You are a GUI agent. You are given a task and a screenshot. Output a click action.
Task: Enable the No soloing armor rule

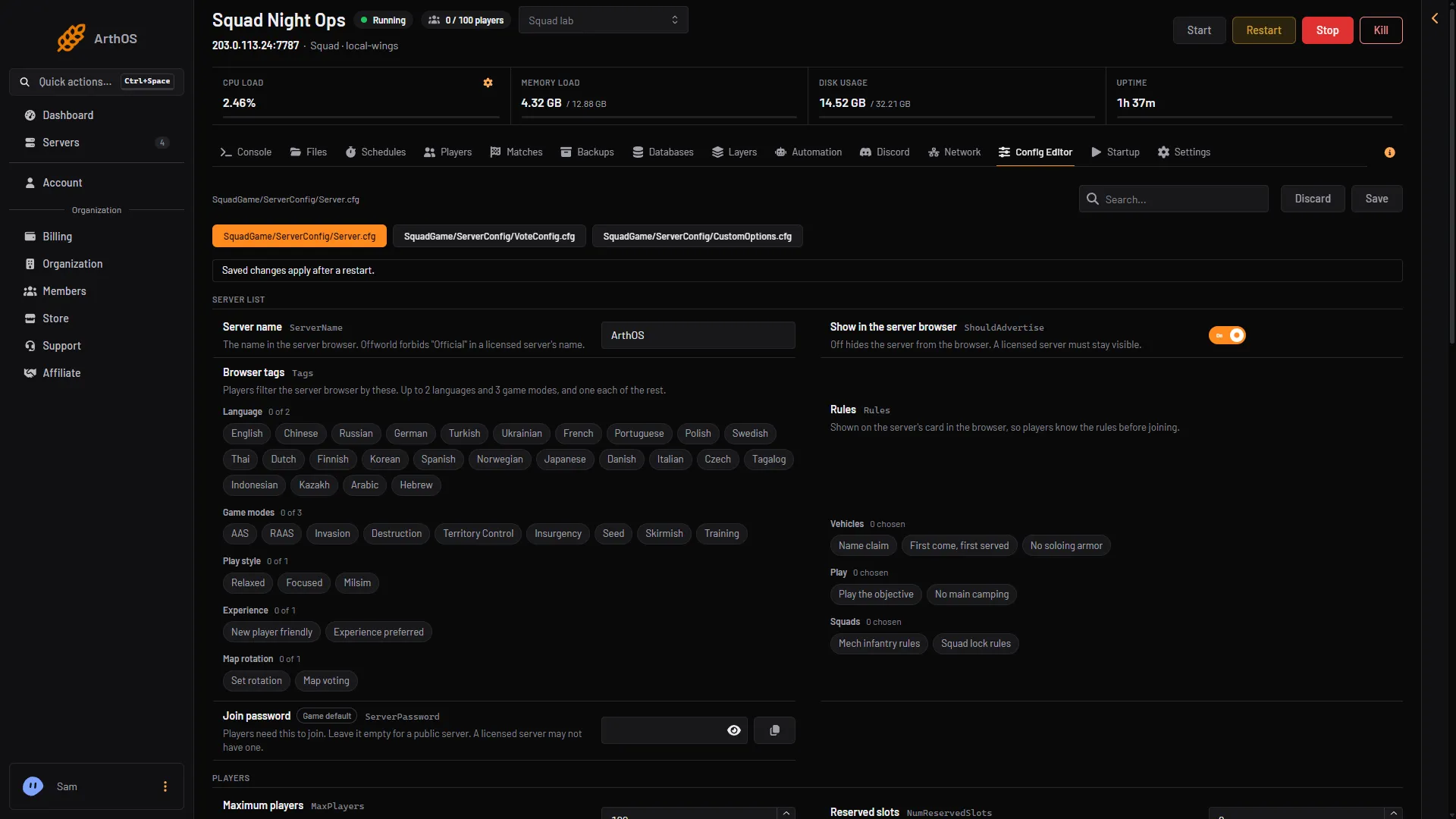coord(1066,546)
